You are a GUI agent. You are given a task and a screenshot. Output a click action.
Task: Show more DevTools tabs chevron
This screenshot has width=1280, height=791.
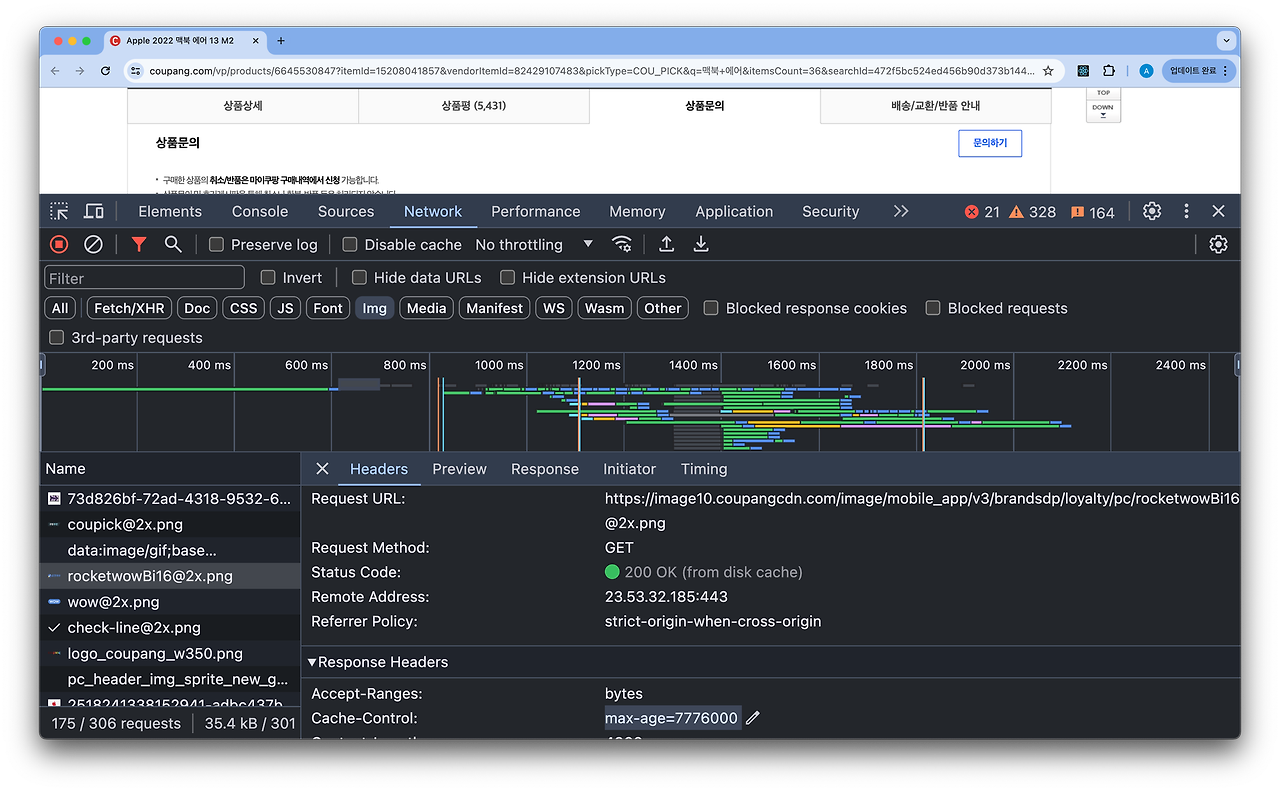(901, 211)
